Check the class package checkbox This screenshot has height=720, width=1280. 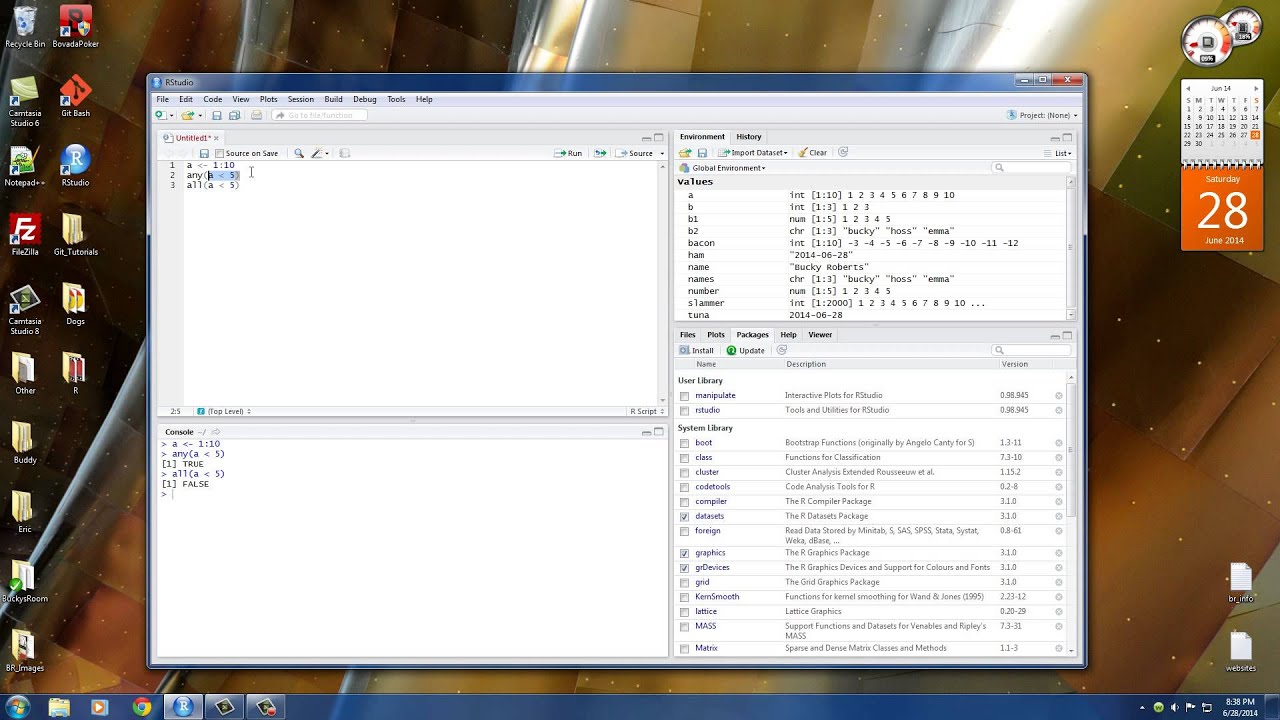click(x=684, y=458)
